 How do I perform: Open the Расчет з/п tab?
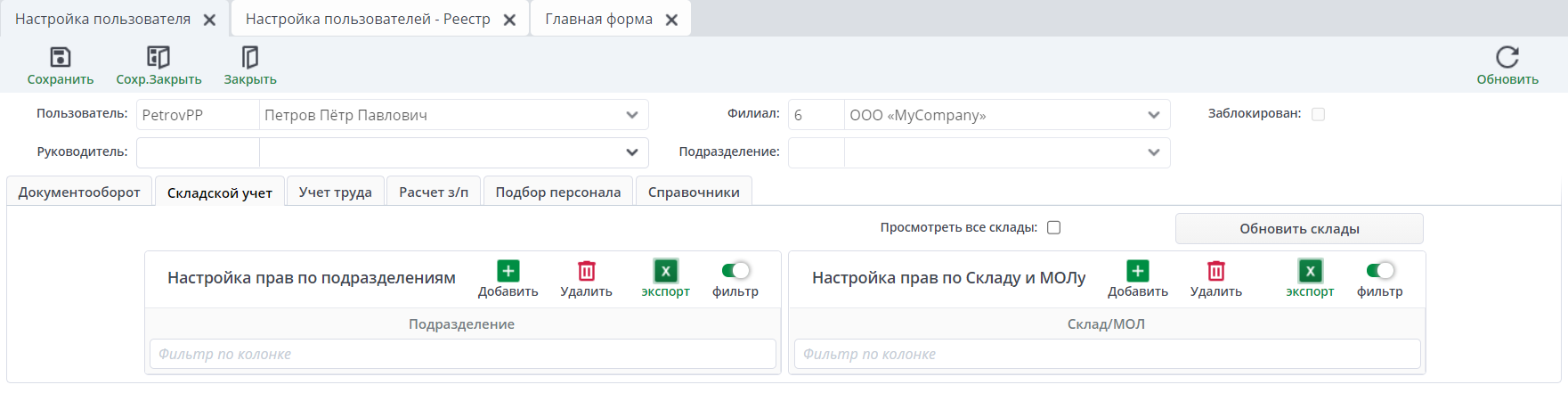tap(434, 192)
